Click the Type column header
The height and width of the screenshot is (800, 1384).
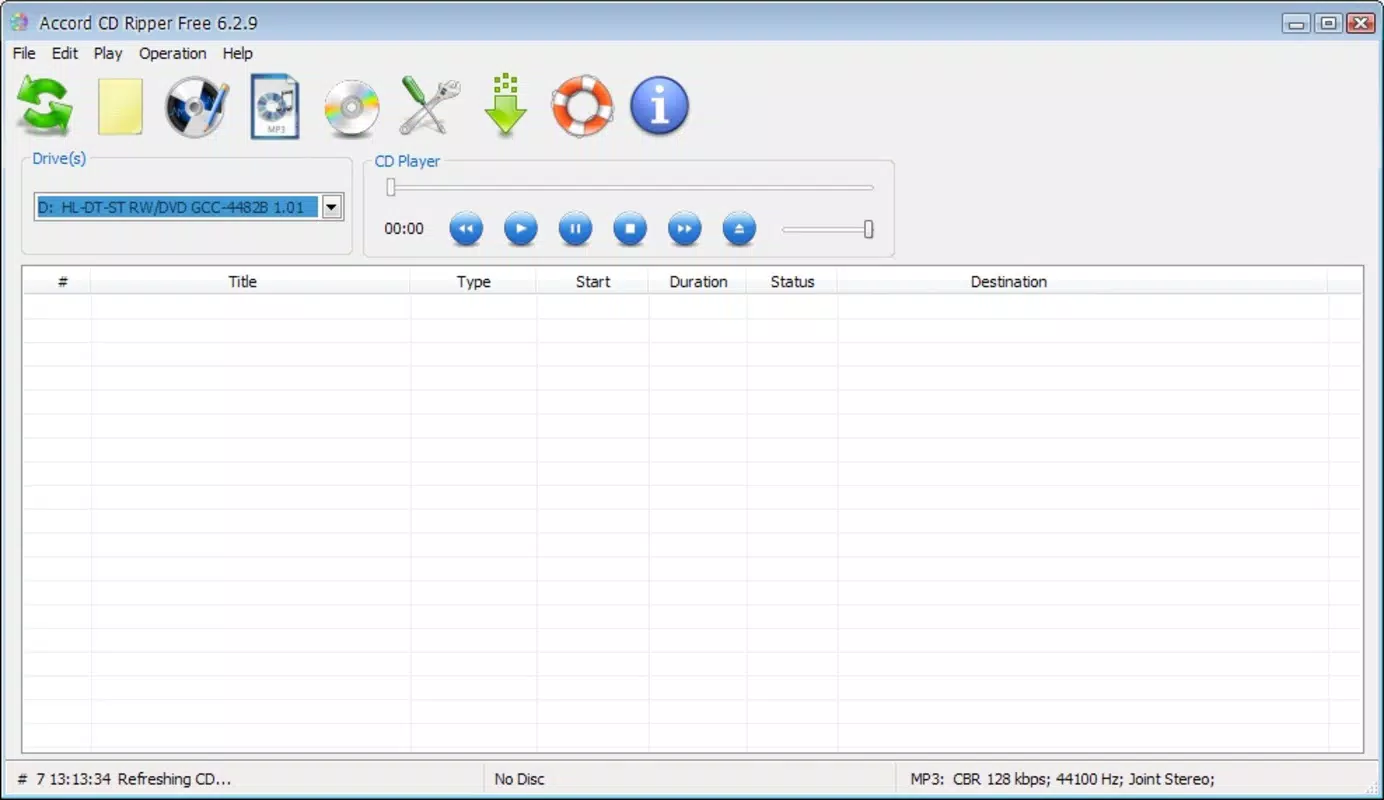click(x=474, y=282)
